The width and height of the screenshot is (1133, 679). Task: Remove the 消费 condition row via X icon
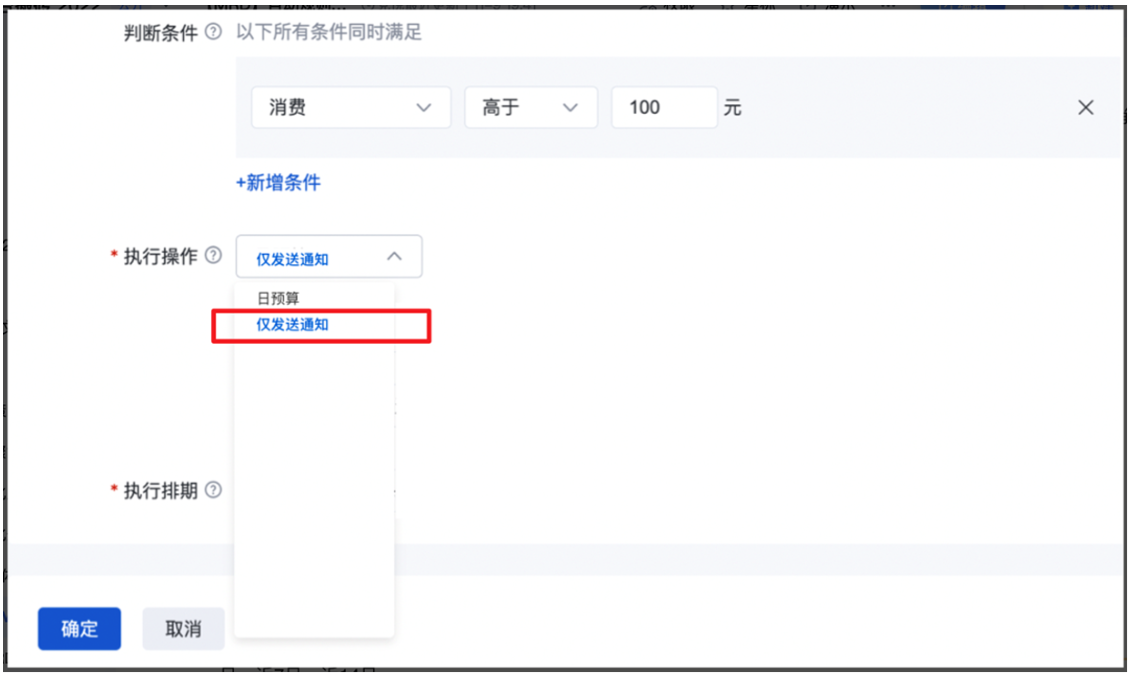pyautogui.click(x=1086, y=107)
